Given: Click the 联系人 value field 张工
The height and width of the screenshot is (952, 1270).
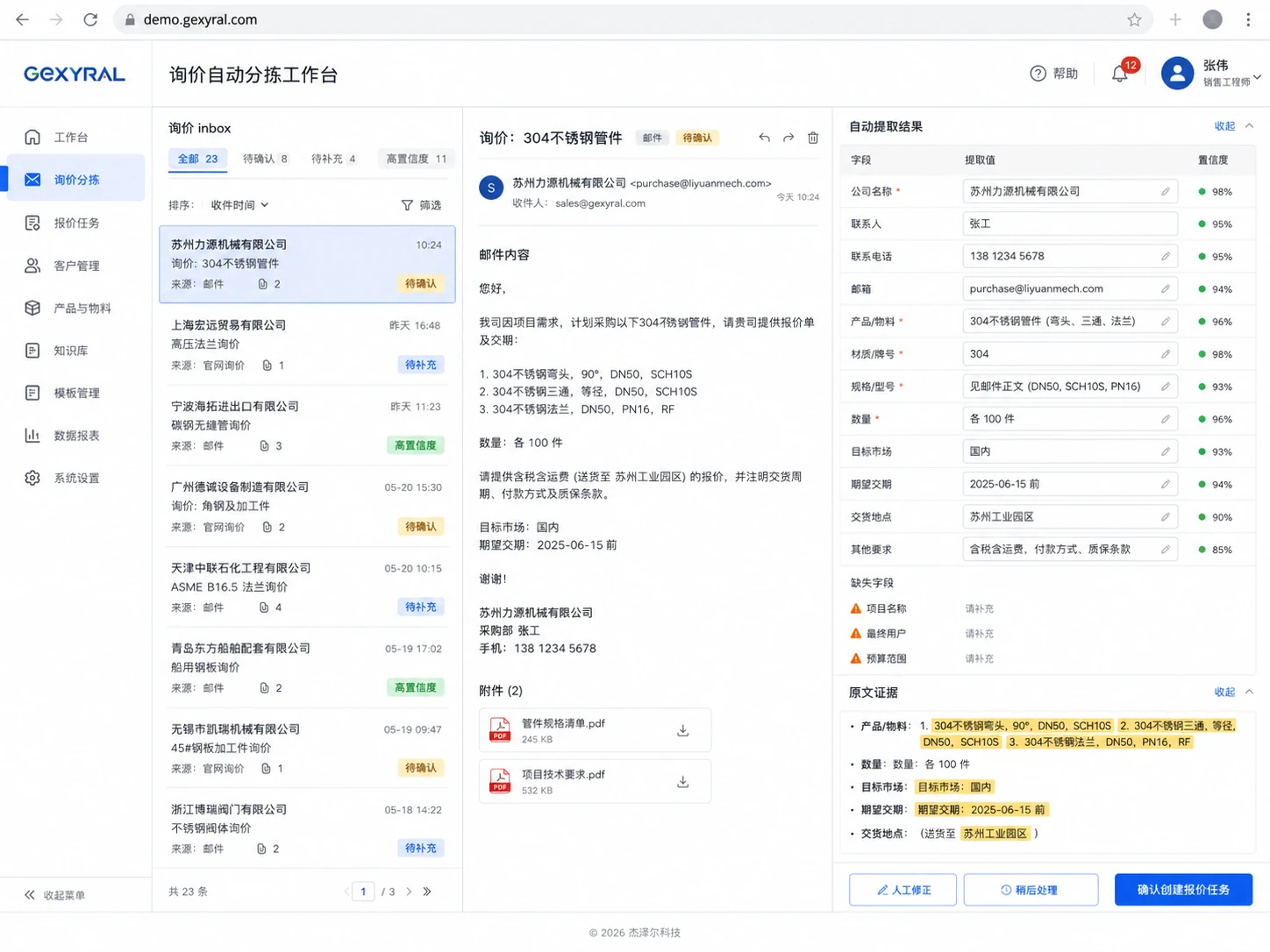Looking at the screenshot, I should [1070, 224].
